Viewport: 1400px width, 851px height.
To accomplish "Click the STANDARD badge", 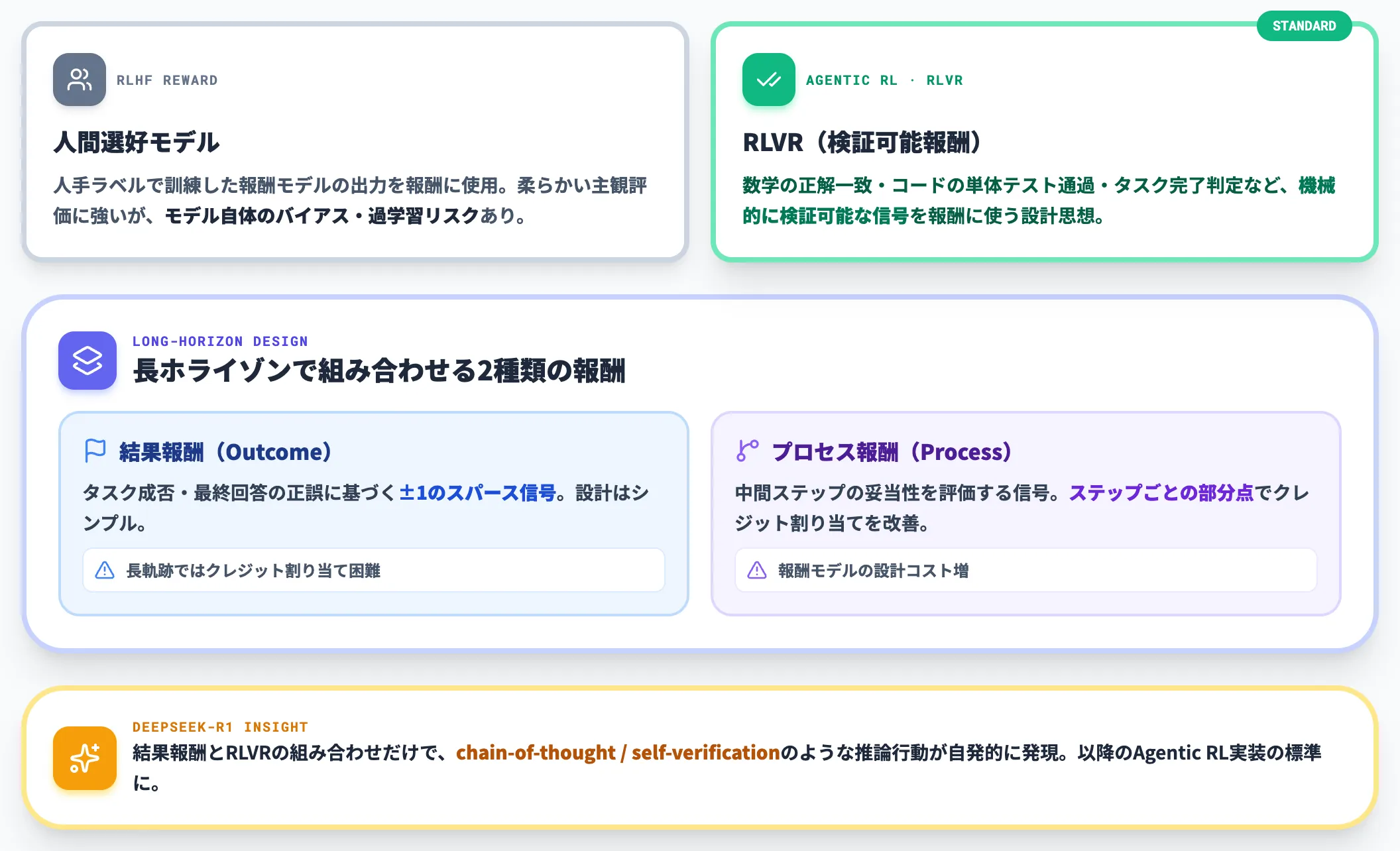I will click(x=1304, y=26).
